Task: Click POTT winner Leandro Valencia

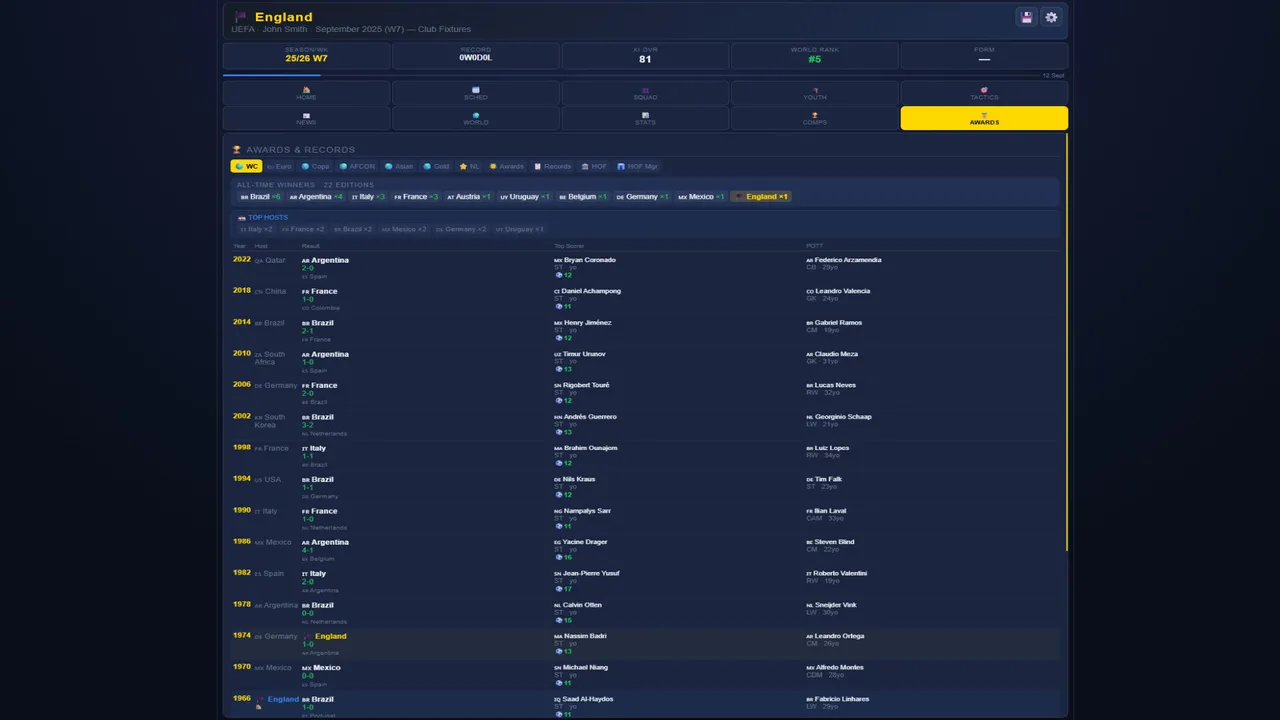Action: click(x=842, y=291)
